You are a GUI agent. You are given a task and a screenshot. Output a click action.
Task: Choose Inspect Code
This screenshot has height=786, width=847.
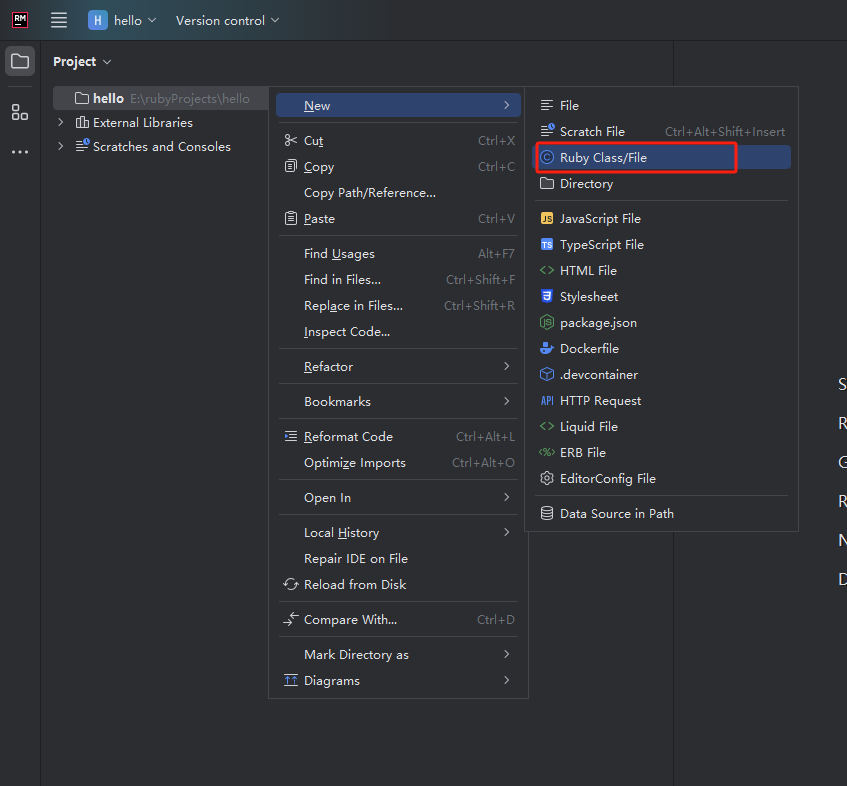(x=398, y=331)
